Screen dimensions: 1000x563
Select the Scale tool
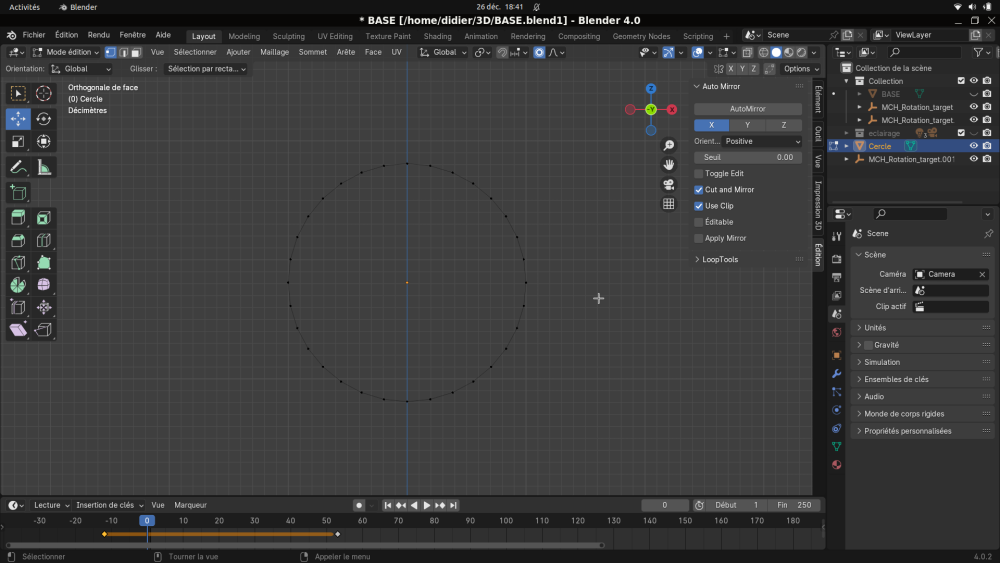[18, 142]
